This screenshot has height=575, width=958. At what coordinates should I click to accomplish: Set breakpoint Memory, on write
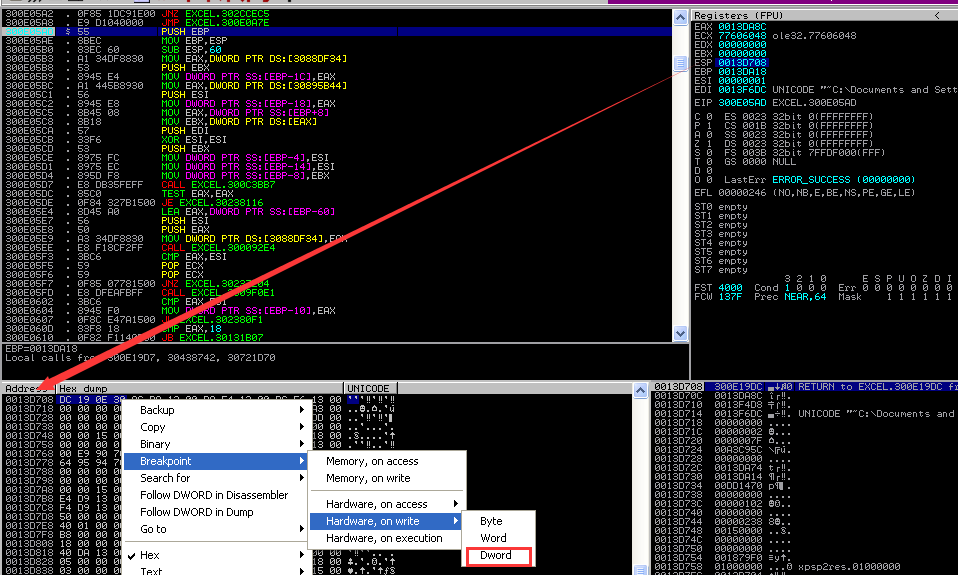(368, 478)
